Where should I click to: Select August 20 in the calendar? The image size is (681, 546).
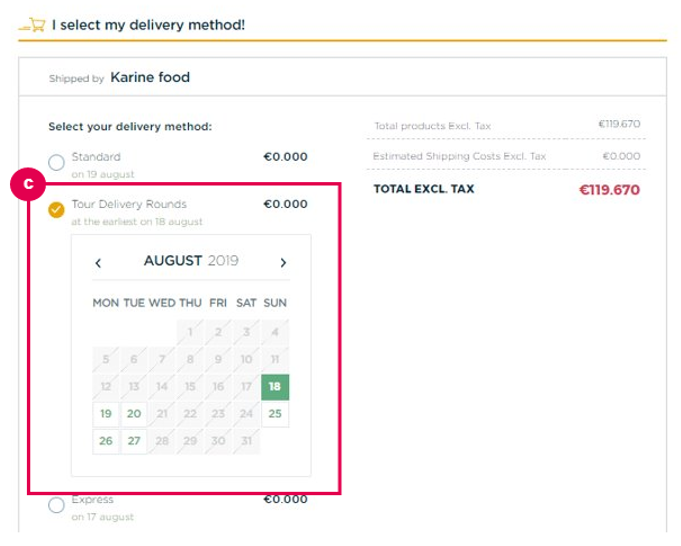134,414
